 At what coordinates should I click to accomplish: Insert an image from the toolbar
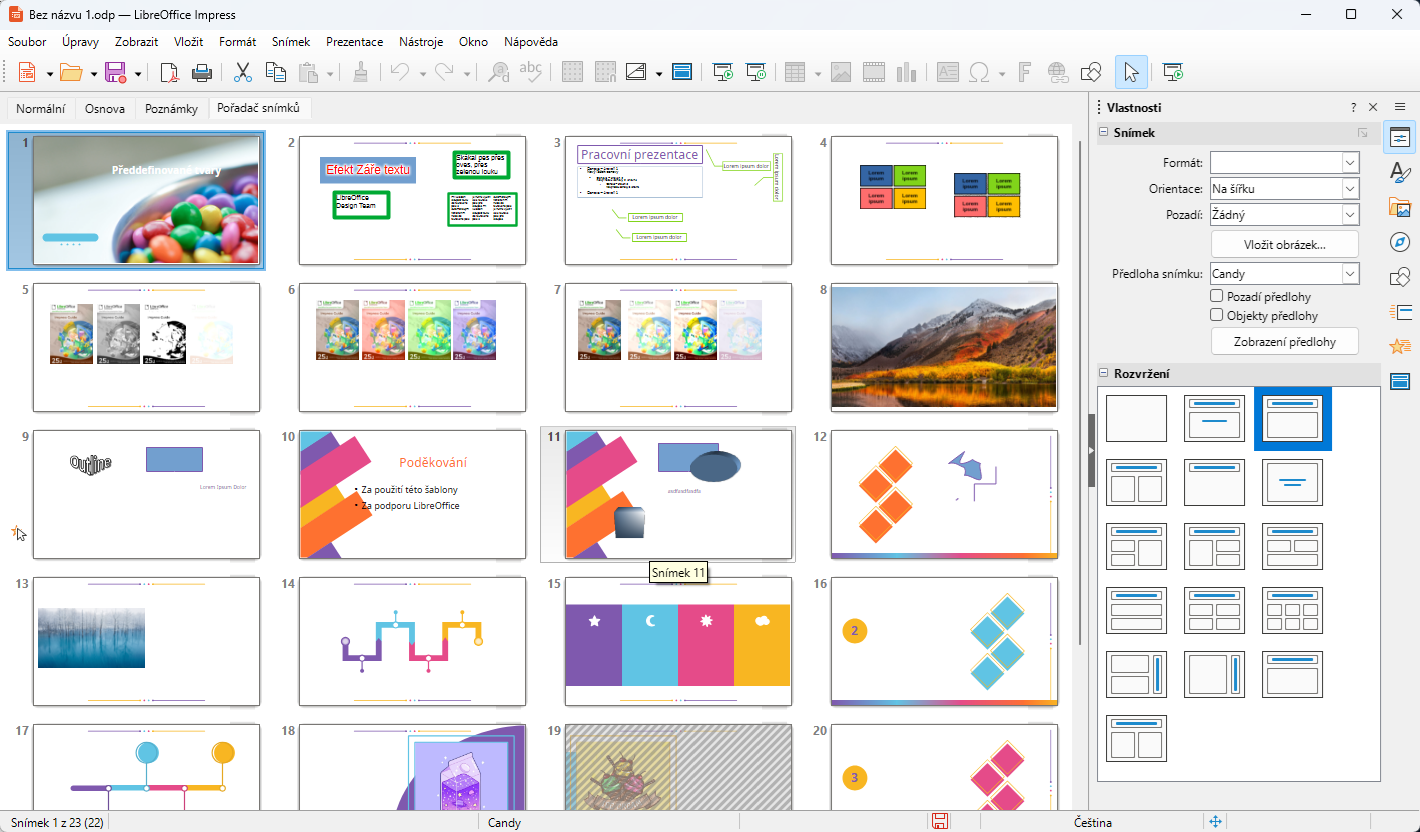tap(841, 72)
